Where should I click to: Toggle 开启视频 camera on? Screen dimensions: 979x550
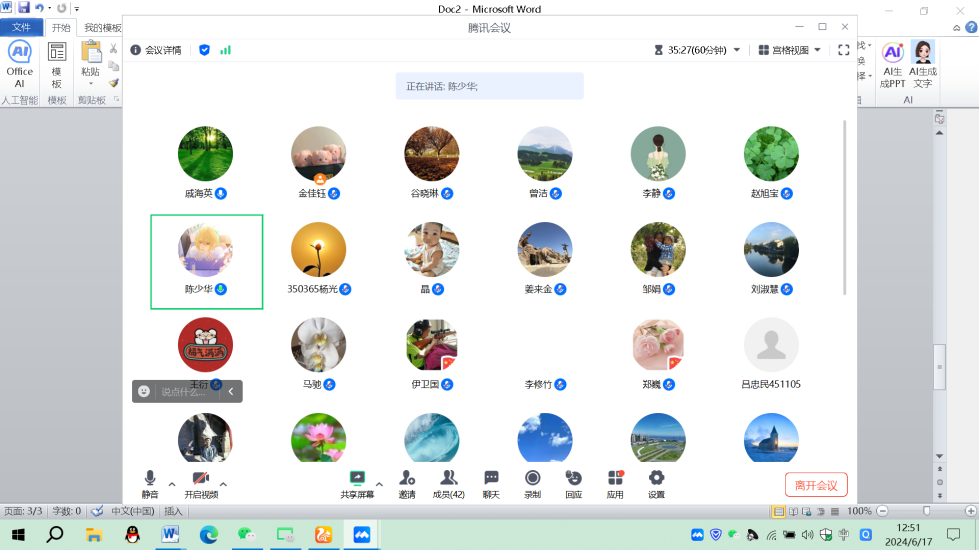[x=201, y=479]
